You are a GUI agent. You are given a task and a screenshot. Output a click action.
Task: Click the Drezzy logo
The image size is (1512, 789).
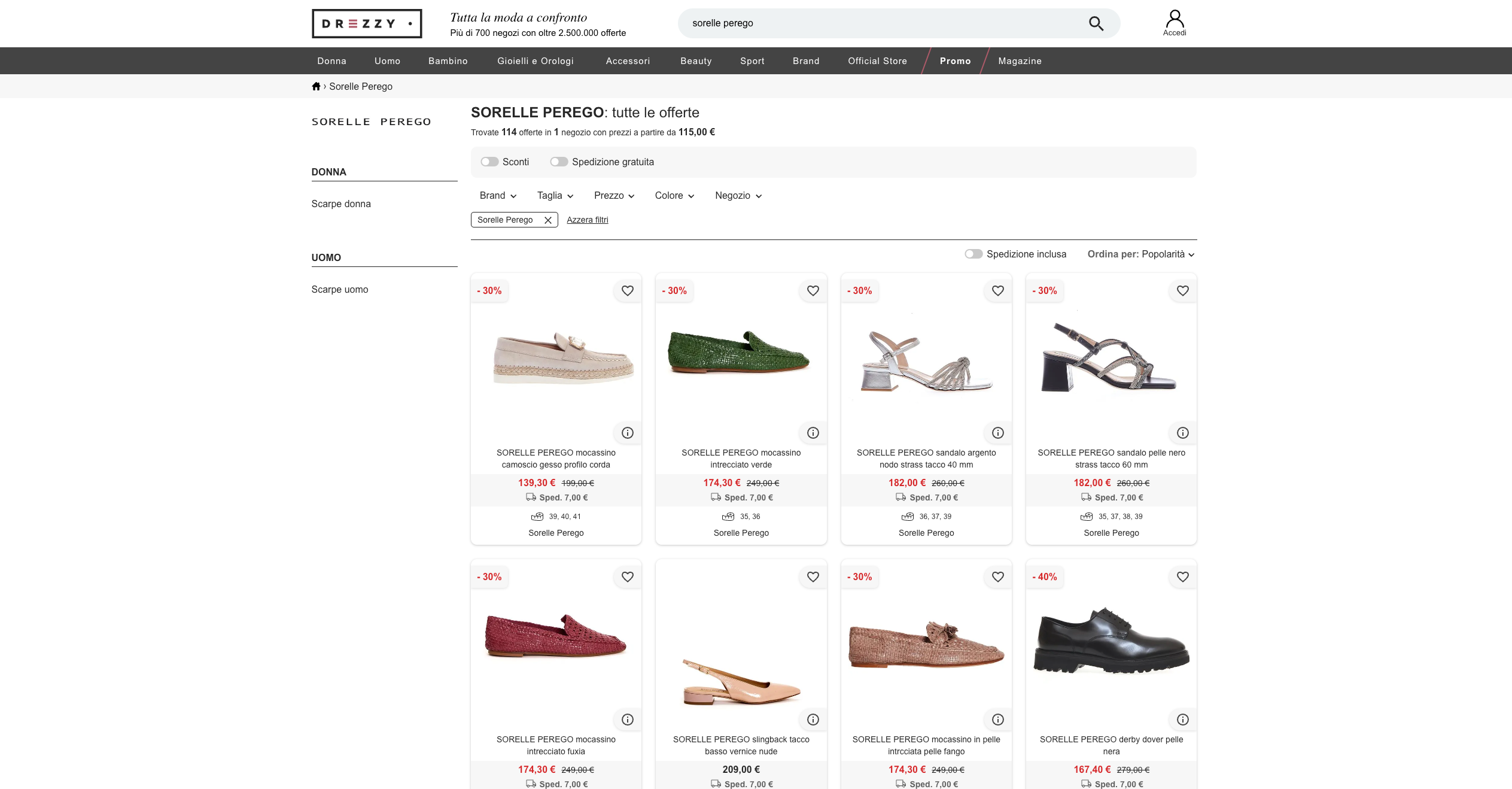pyautogui.click(x=367, y=23)
